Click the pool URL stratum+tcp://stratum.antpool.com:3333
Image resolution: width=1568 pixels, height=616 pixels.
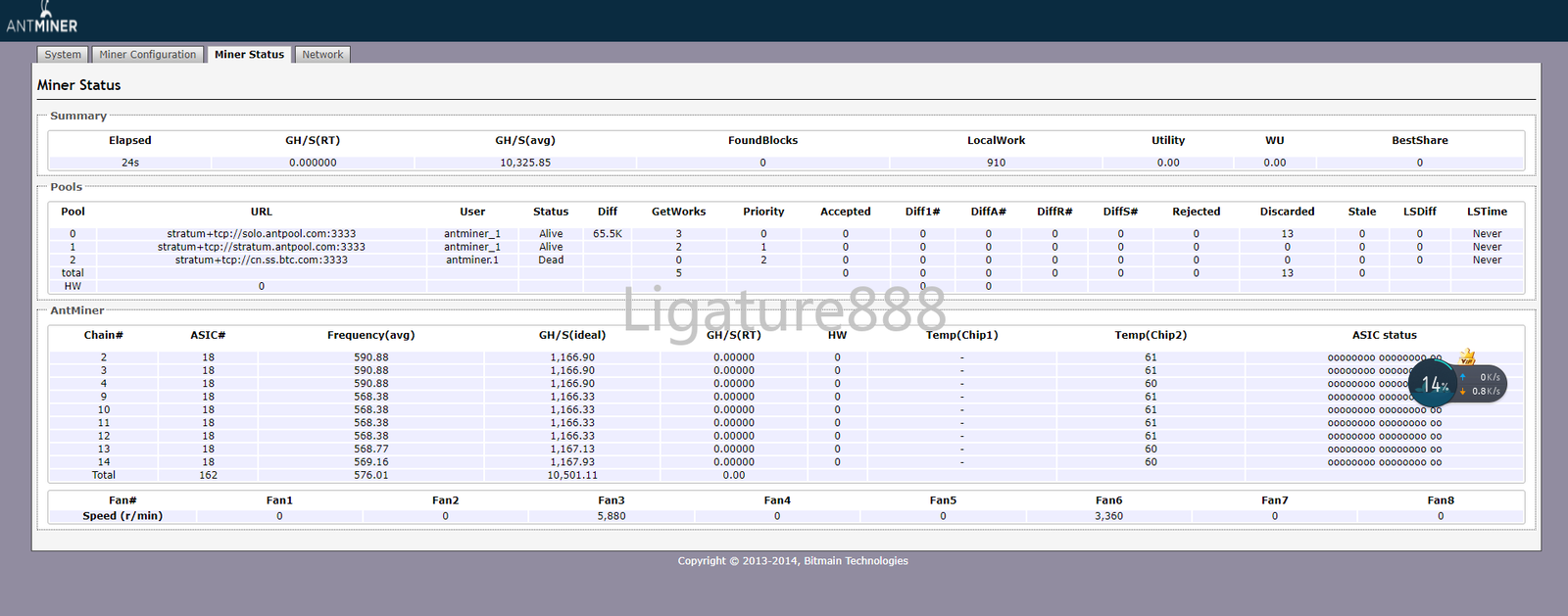click(x=262, y=247)
